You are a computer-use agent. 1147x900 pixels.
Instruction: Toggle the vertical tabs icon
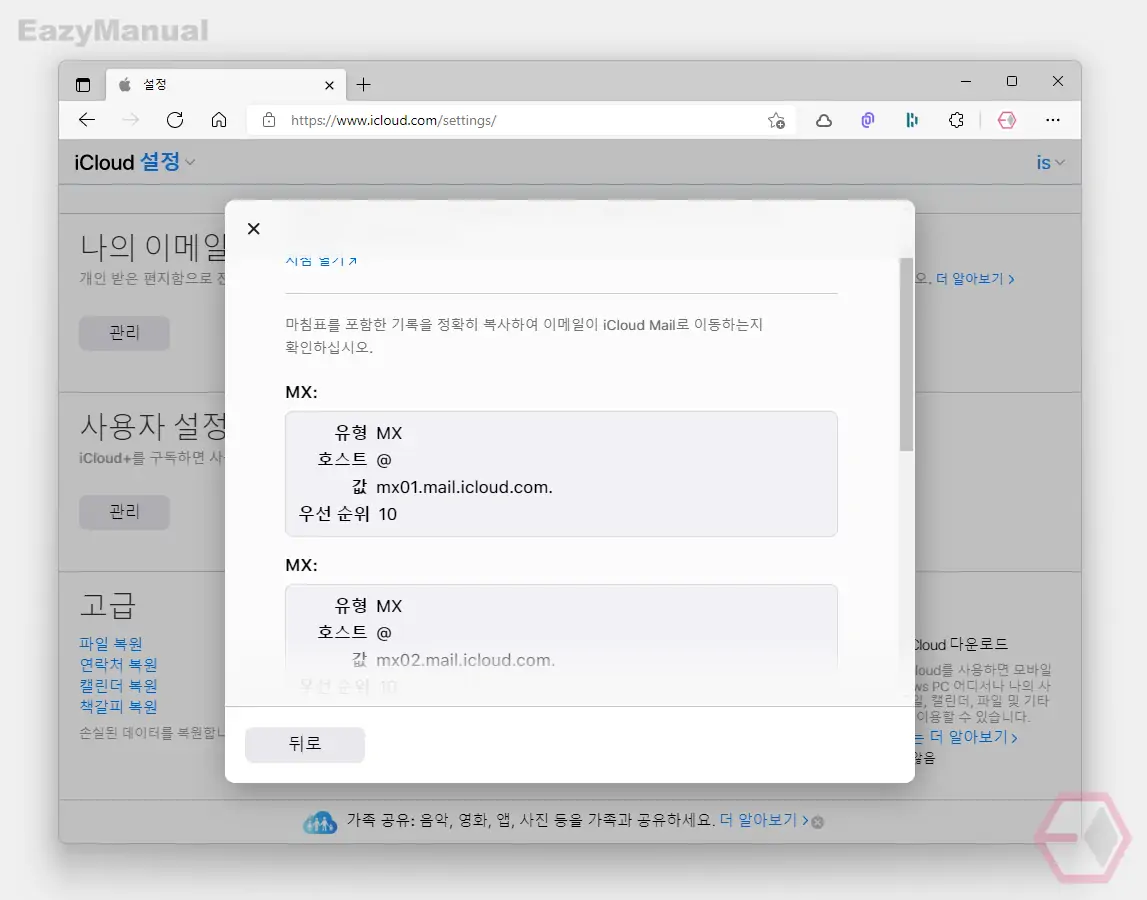[x=83, y=85]
